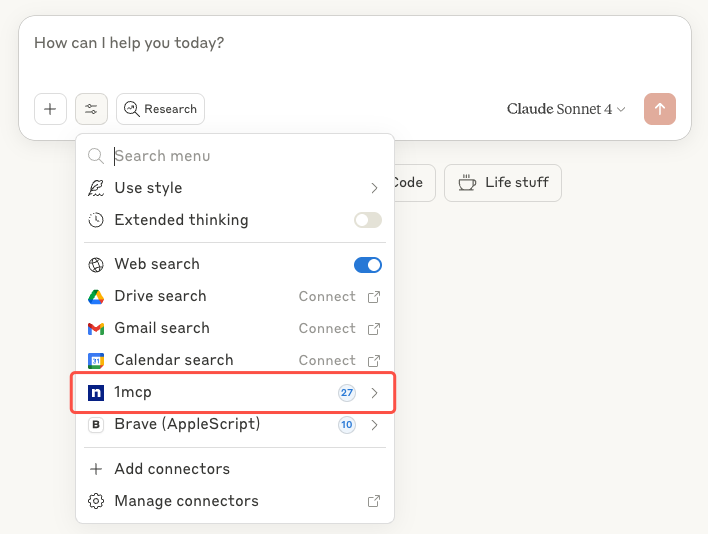The image size is (708, 534).
Task: Open the Use style submenu
Action: point(235,188)
